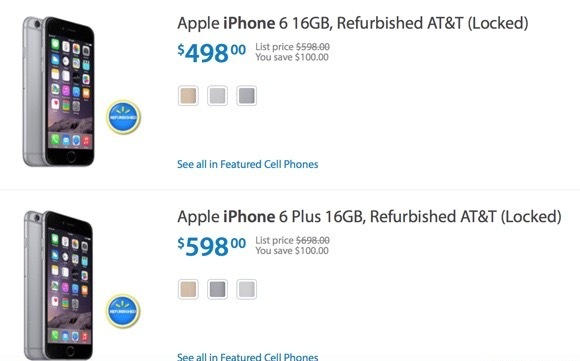Open the Apple iPhone 6 Plus 16GB title

click(369, 217)
